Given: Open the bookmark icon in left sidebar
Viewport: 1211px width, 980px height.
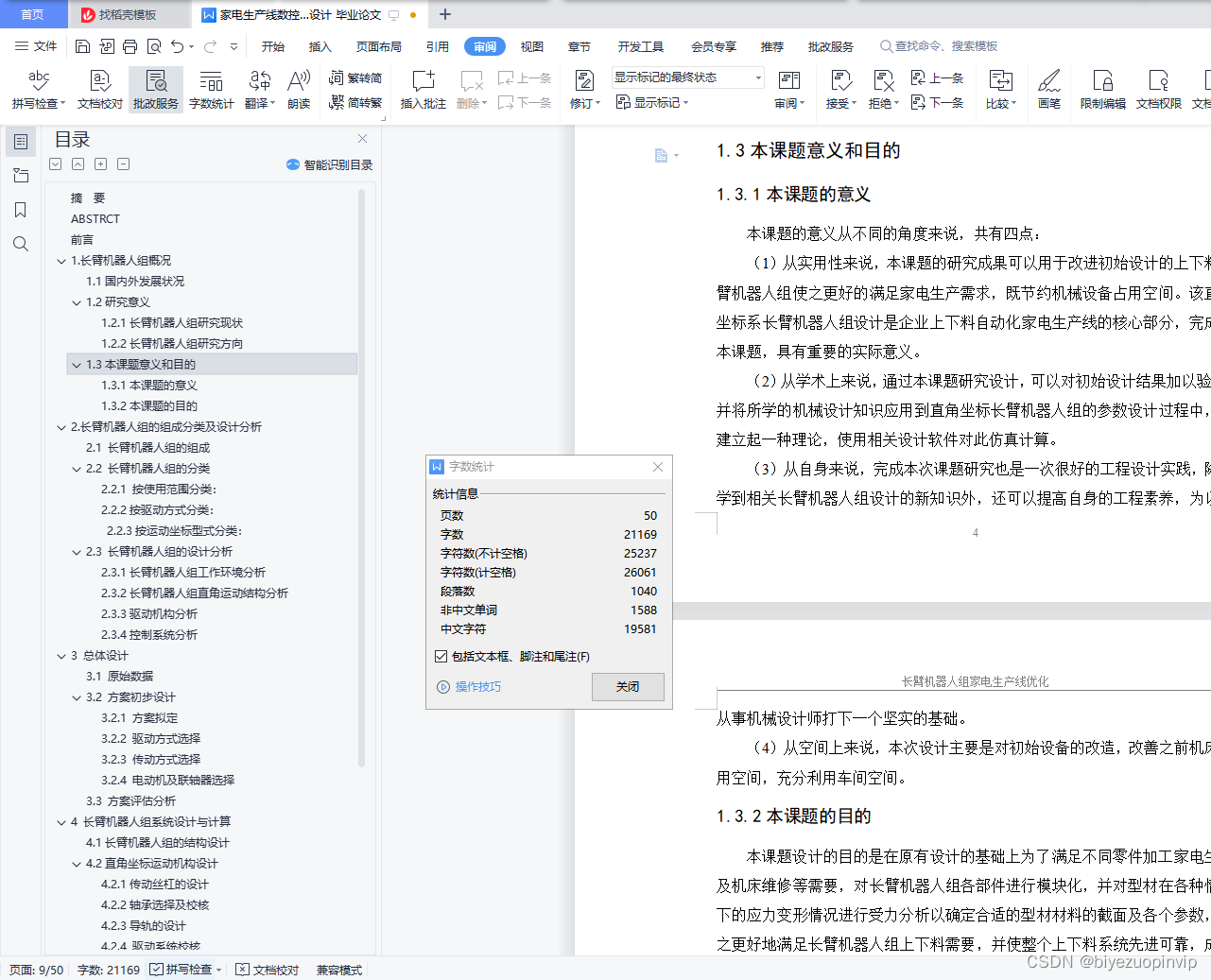Looking at the screenshot, I should click(21, 210).
